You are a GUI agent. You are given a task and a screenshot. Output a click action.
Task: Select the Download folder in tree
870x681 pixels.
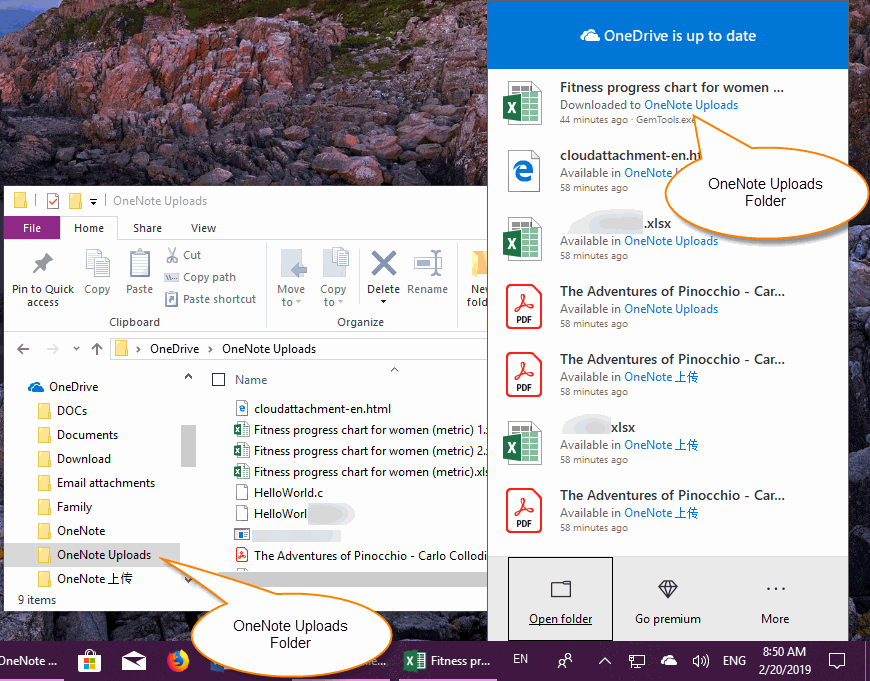coord(74,459)
